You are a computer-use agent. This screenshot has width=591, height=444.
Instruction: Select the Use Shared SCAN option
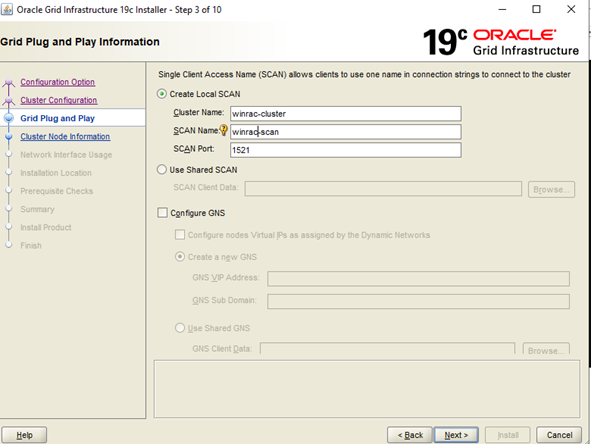tap(162, 170)
